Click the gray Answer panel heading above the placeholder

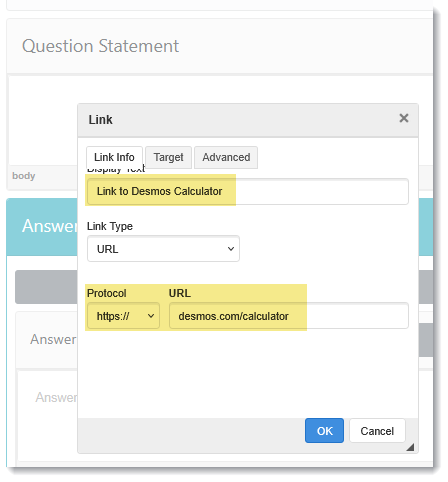click(53, 339)
